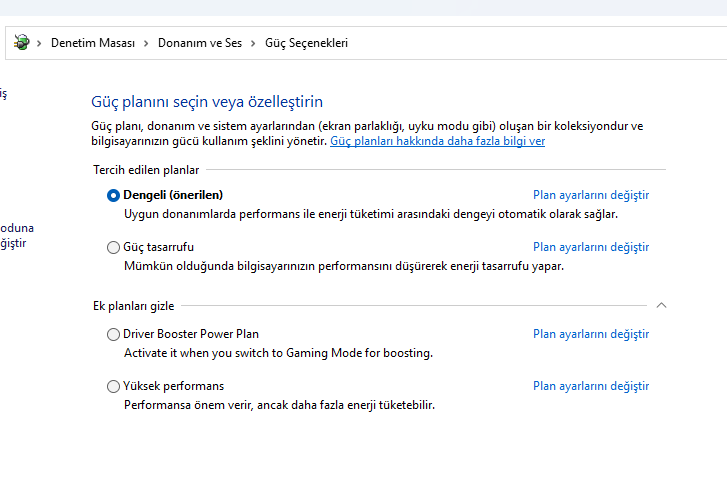Click the Tercih edilen planlar heading
The width and height of the screenshot is (727, 480).
[146, 170]
